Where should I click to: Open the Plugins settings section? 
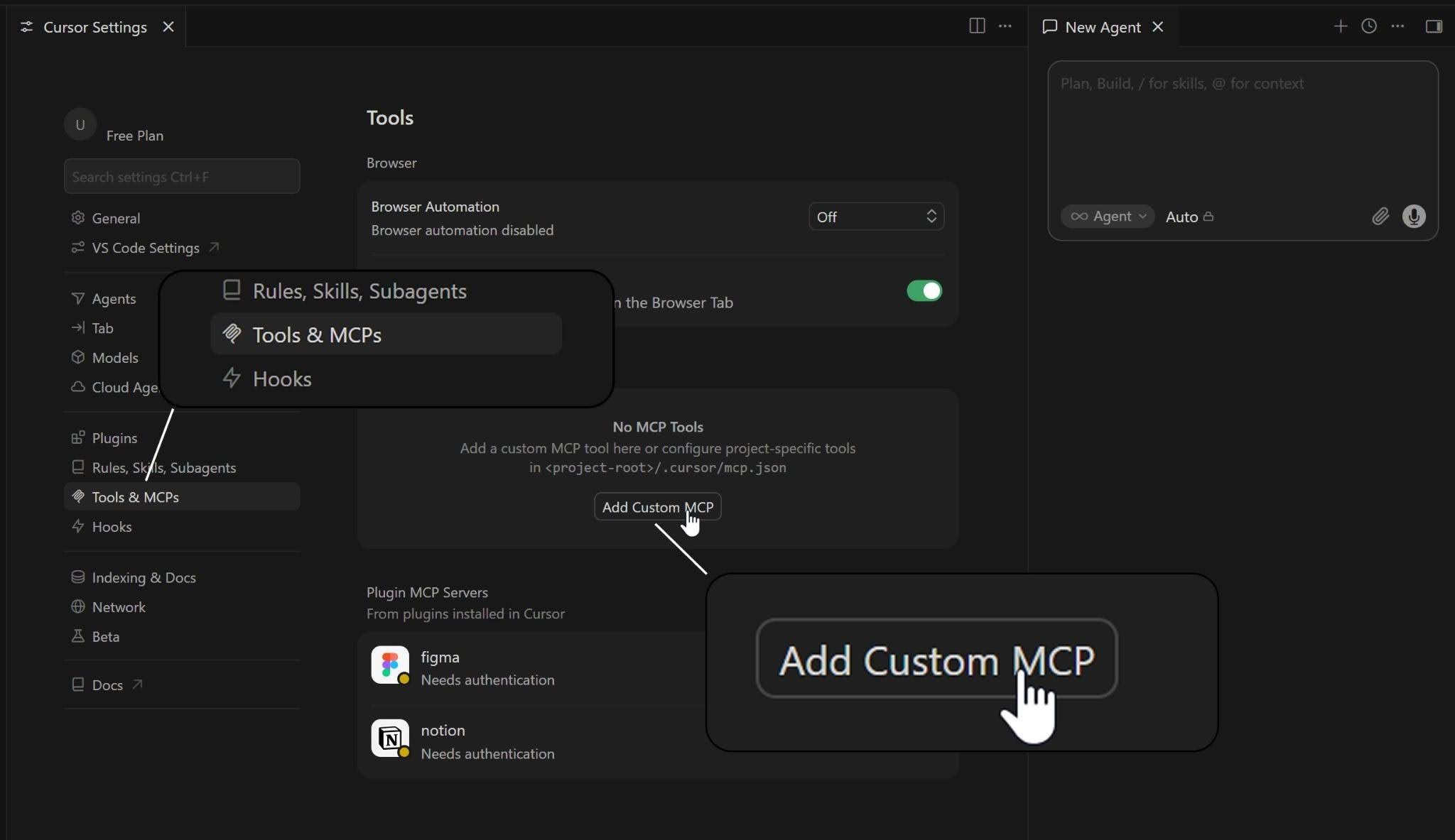(x=182, y=438)
